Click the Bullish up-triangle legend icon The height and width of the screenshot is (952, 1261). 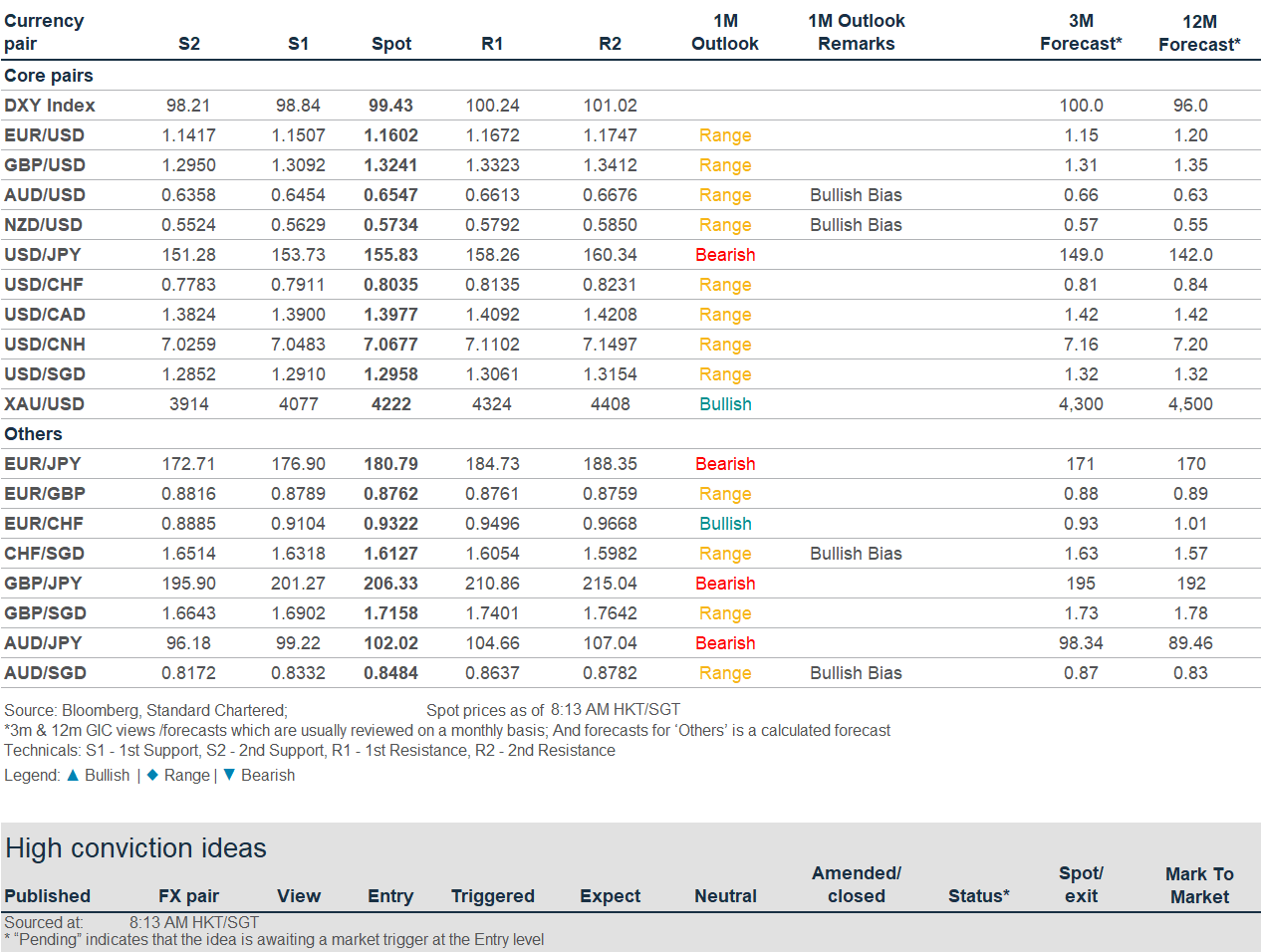pos(73,775)
